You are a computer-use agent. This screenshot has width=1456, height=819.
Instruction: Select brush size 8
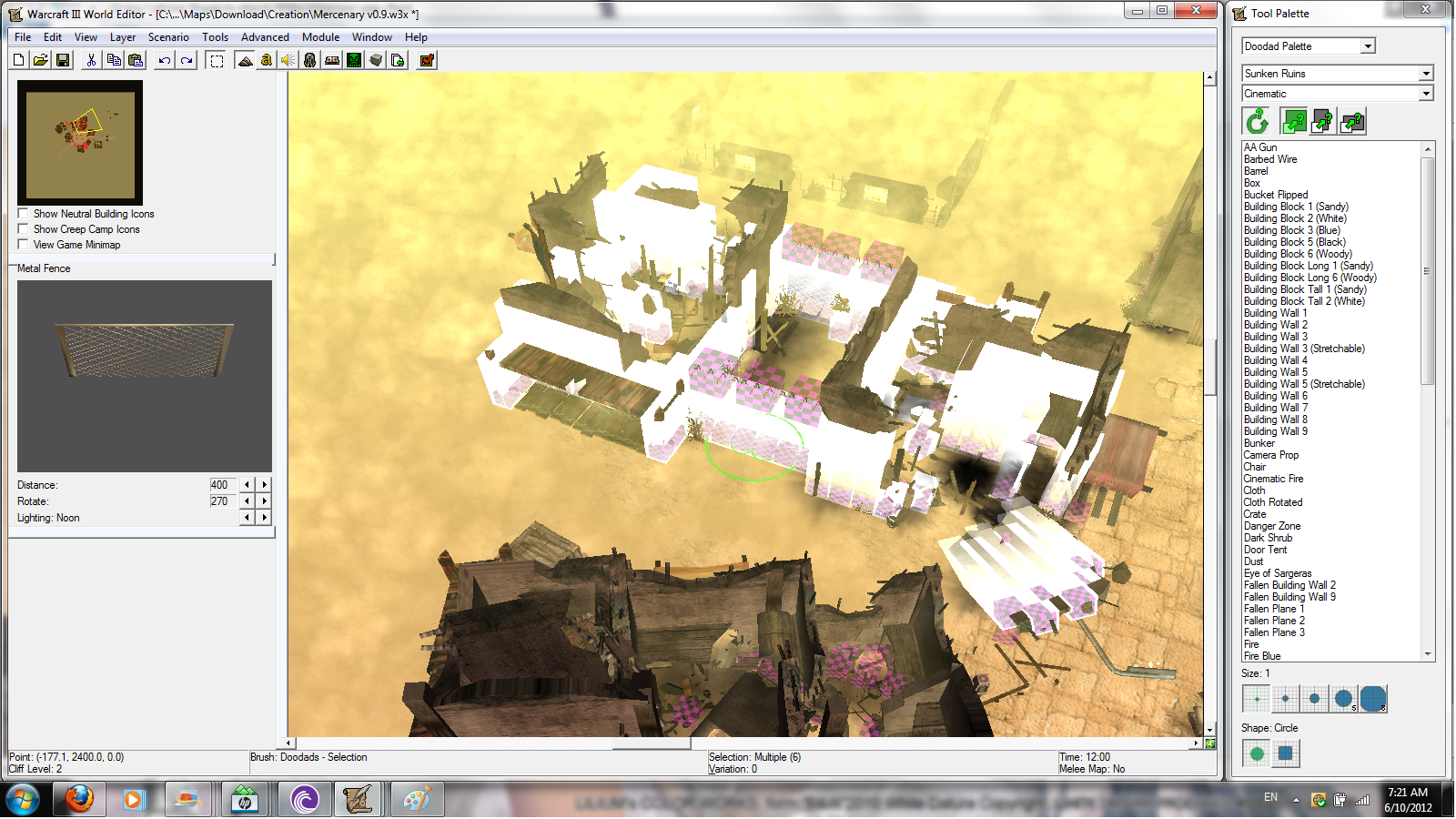(1372, 699)
